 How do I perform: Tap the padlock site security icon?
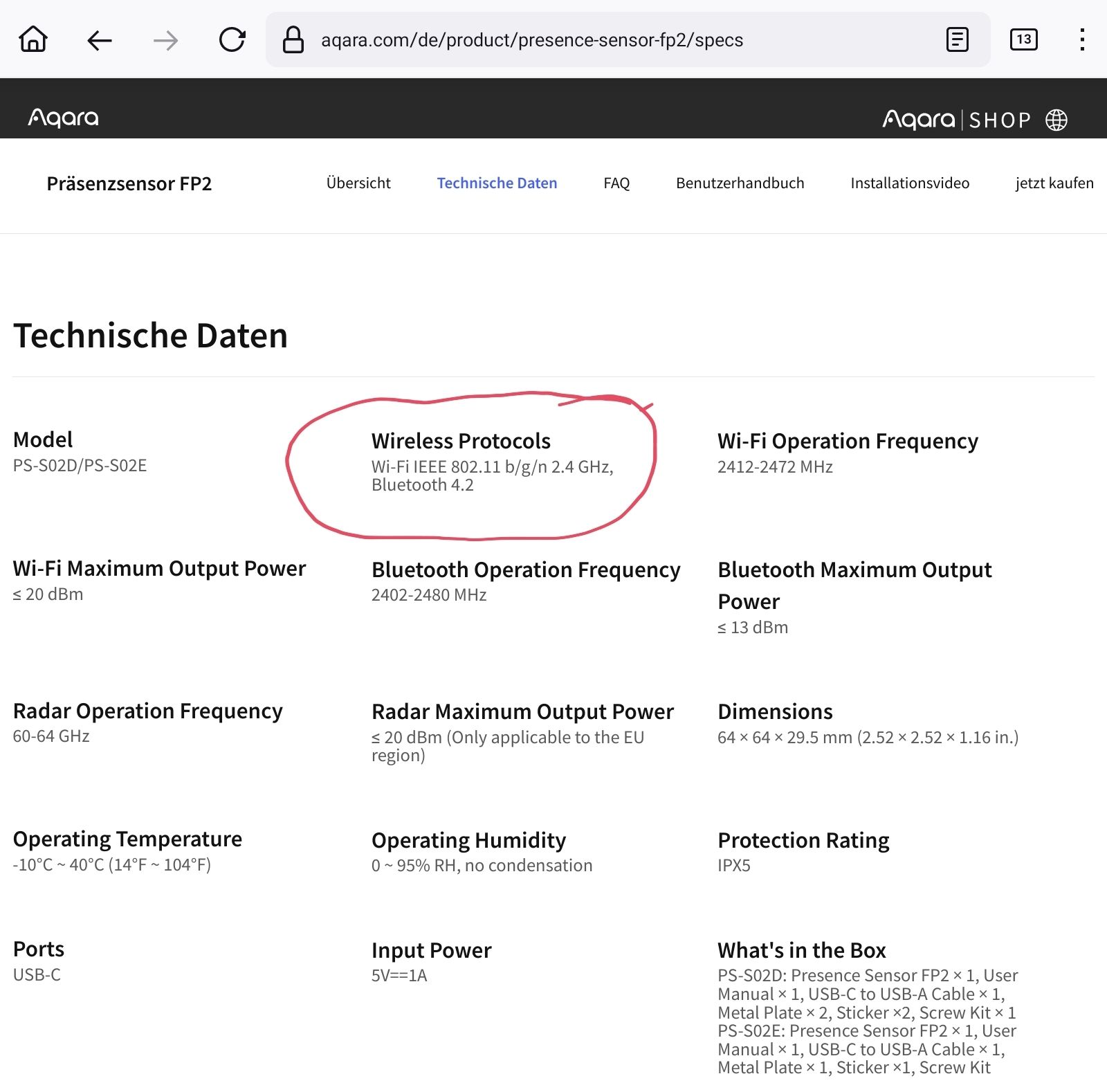click(x=293, y=39)
